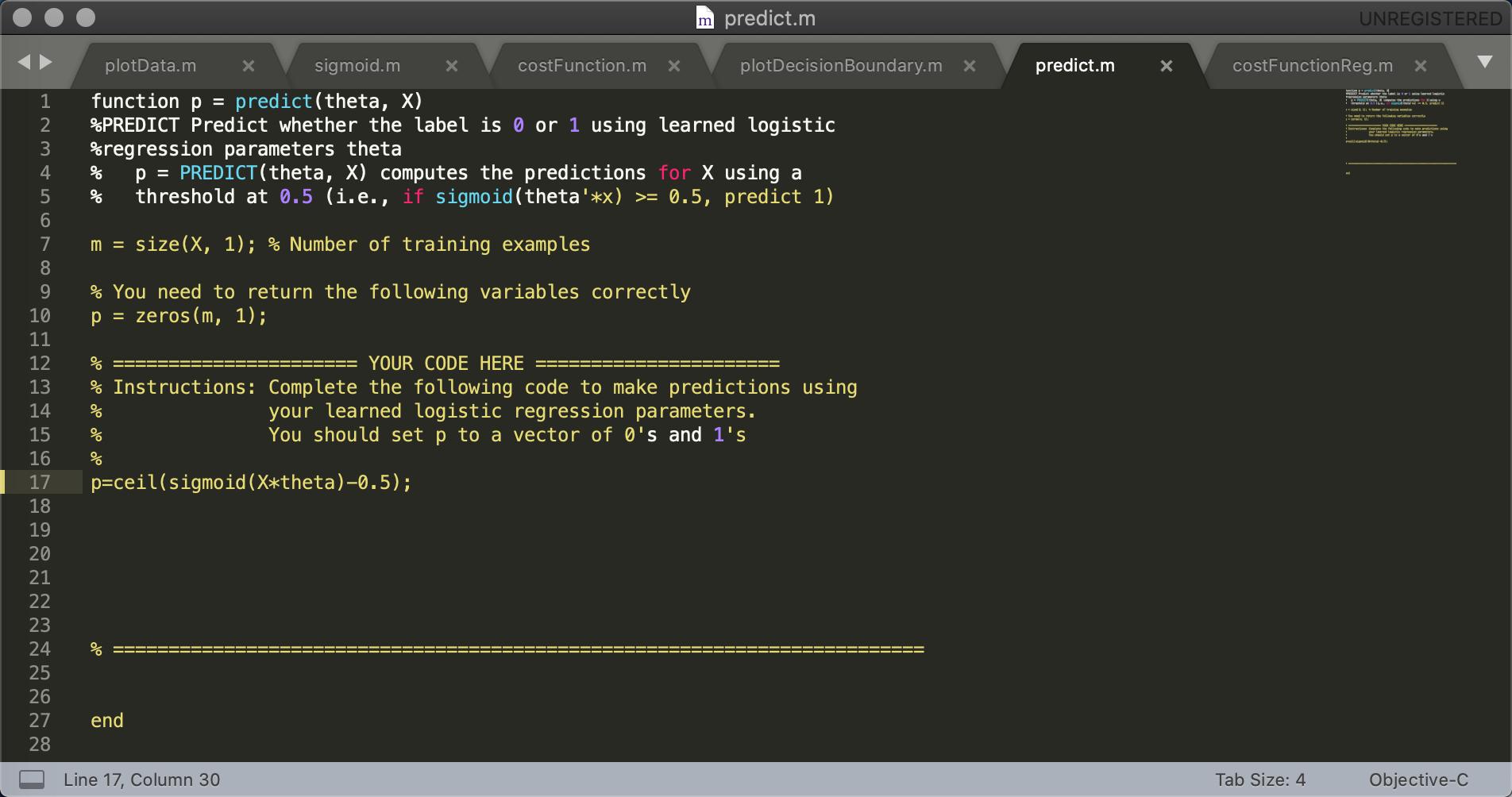The height and width of the screenshot is (797, 1512).
Task: Click the predict.m window title text
Action: 769,18
